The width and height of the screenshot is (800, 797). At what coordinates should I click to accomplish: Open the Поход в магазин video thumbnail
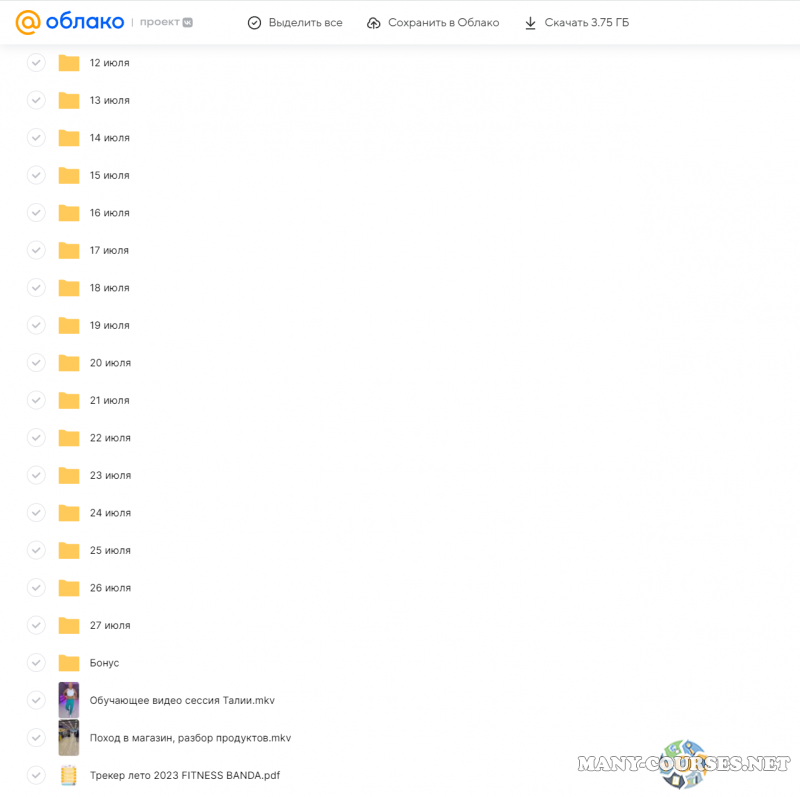tap(68, 738)
